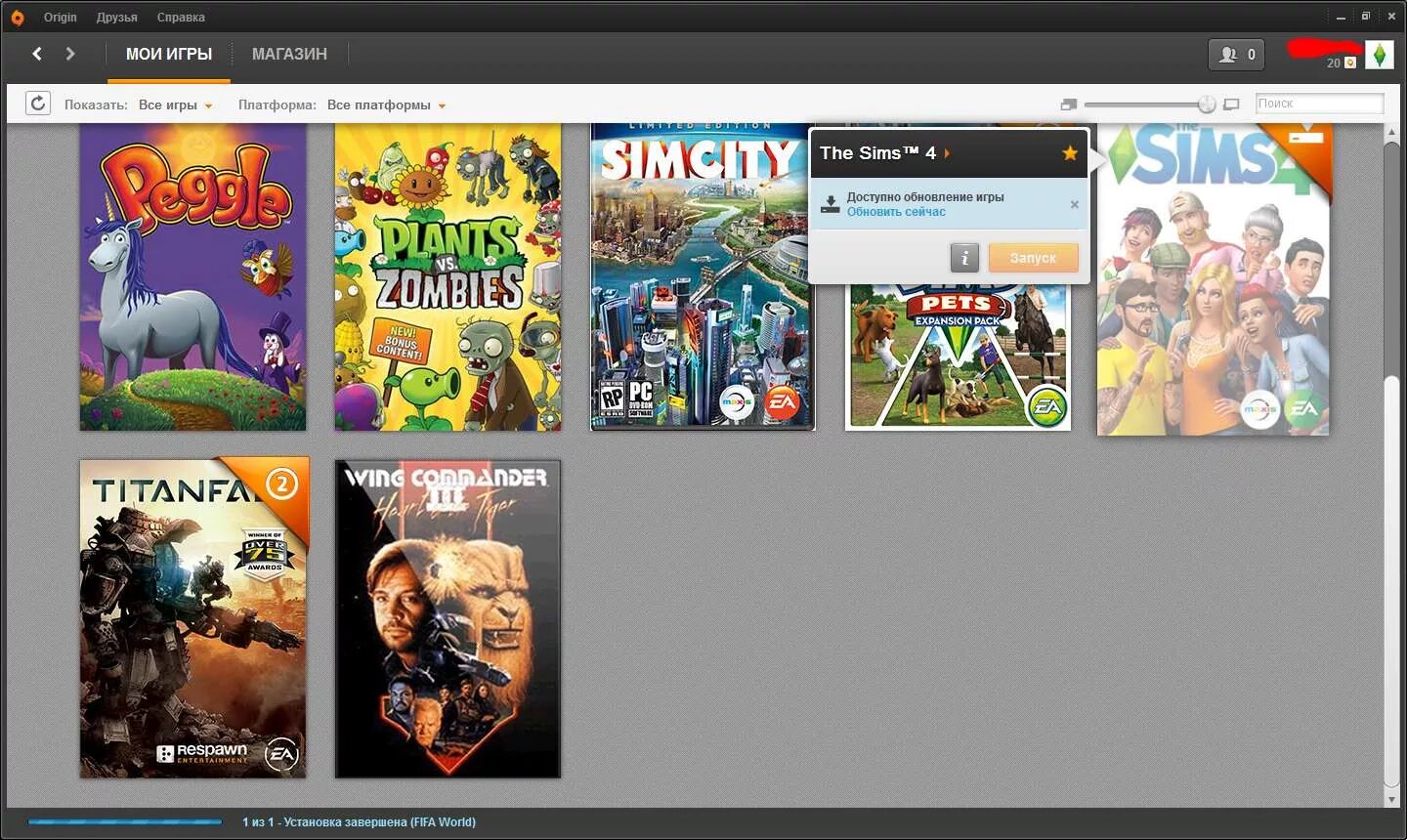Click the download update icon

(830, 203)
